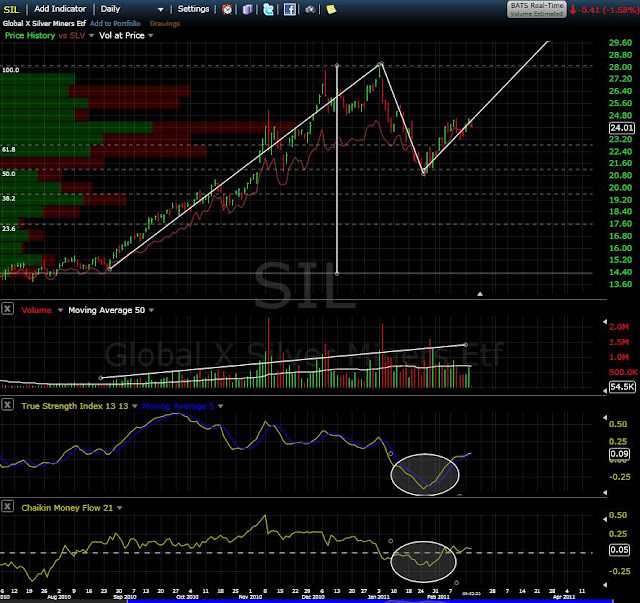Click the 23.6 Fibonacci level label
The image size is (640, 603).
tap(9, 228)
